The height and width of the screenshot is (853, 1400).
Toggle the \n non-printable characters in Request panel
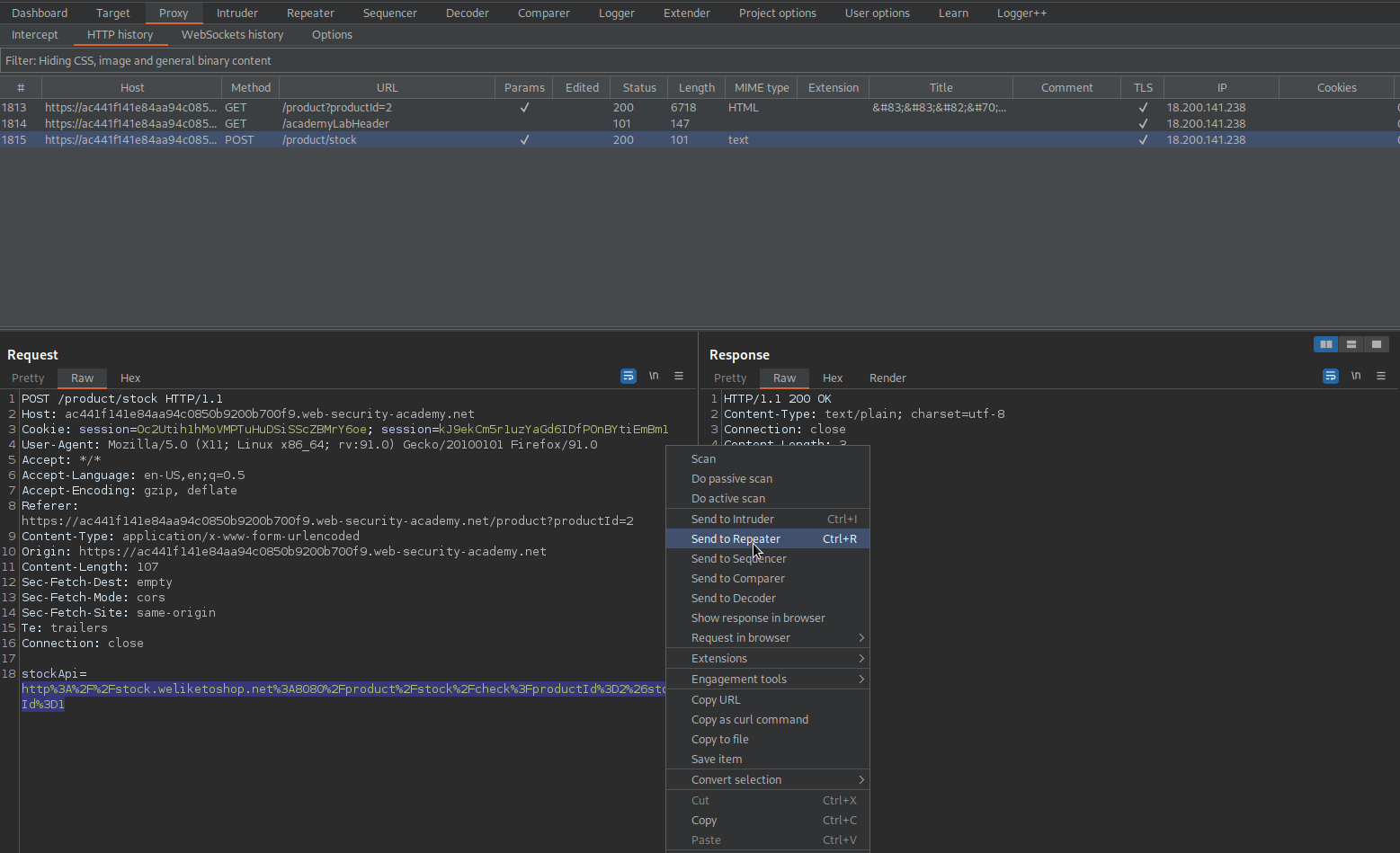(x=654, y=376)
